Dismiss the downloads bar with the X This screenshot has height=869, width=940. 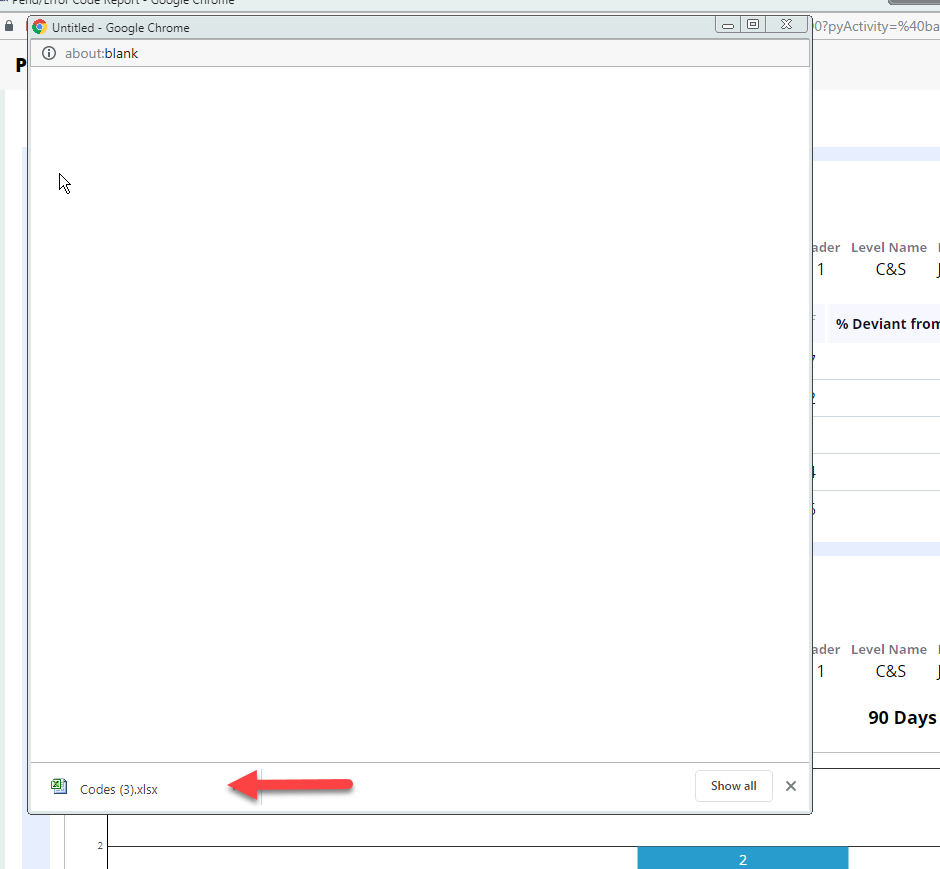[x=791, y=786]
